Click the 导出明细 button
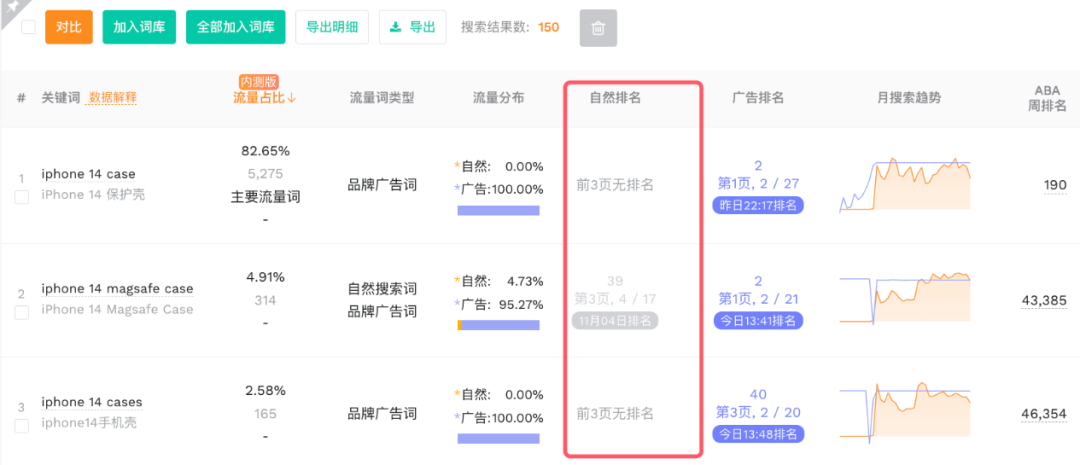 click(332, 28)
